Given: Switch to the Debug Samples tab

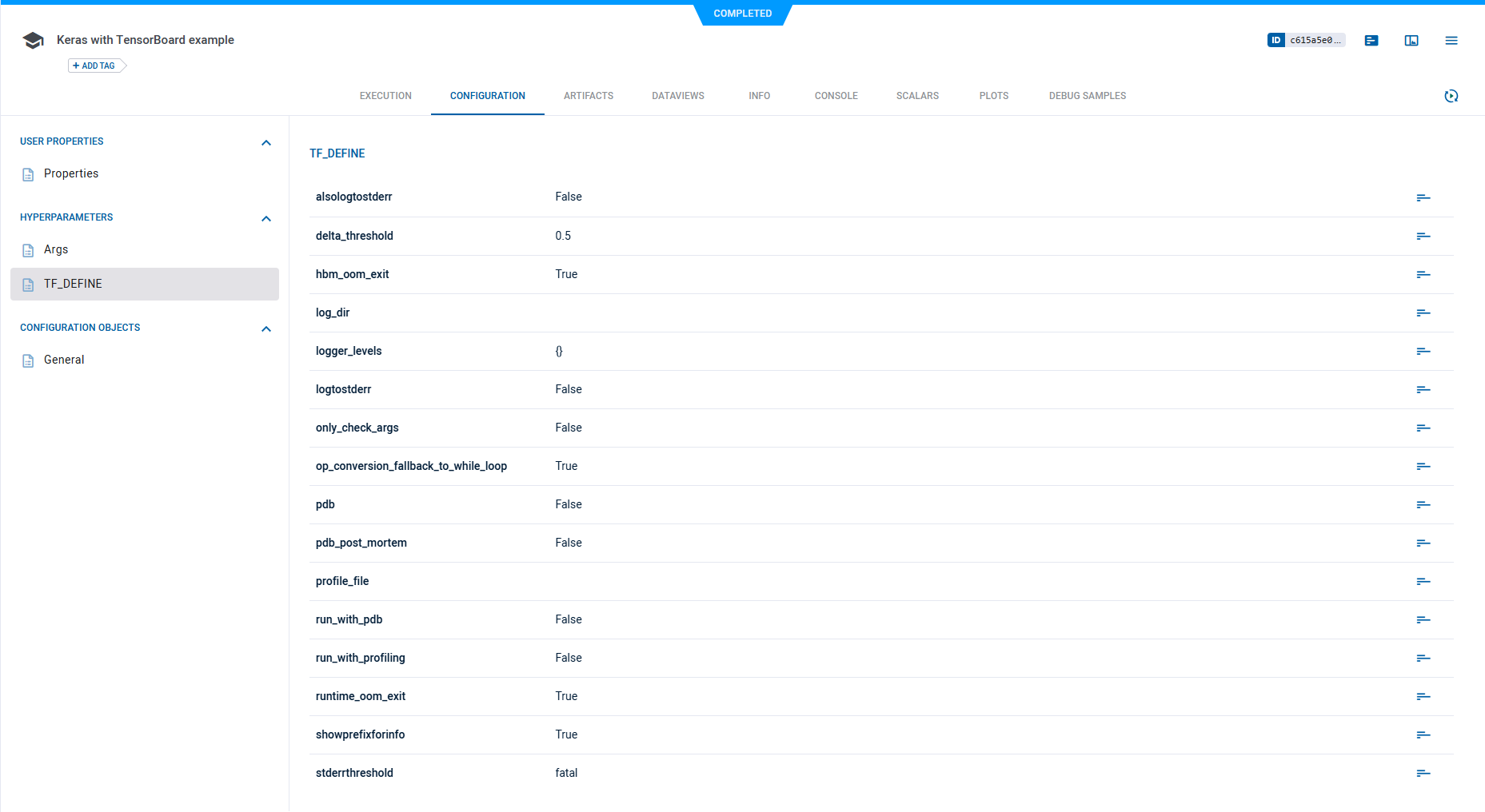Looking at the screenshot, I should [1087, 96].
